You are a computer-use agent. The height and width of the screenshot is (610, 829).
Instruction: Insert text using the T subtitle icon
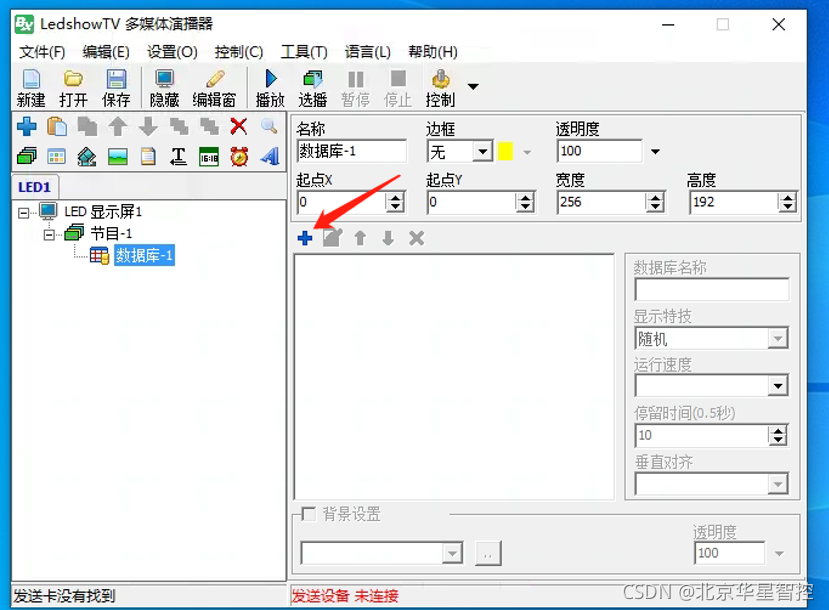coord(178,155)
